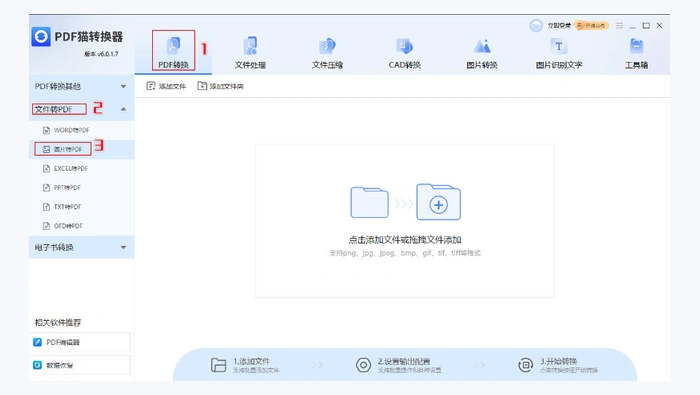The width and height of the screenshot is (700, 395).
Task: Click the 3.开始转换 step icon
Action: click(525, 365)
